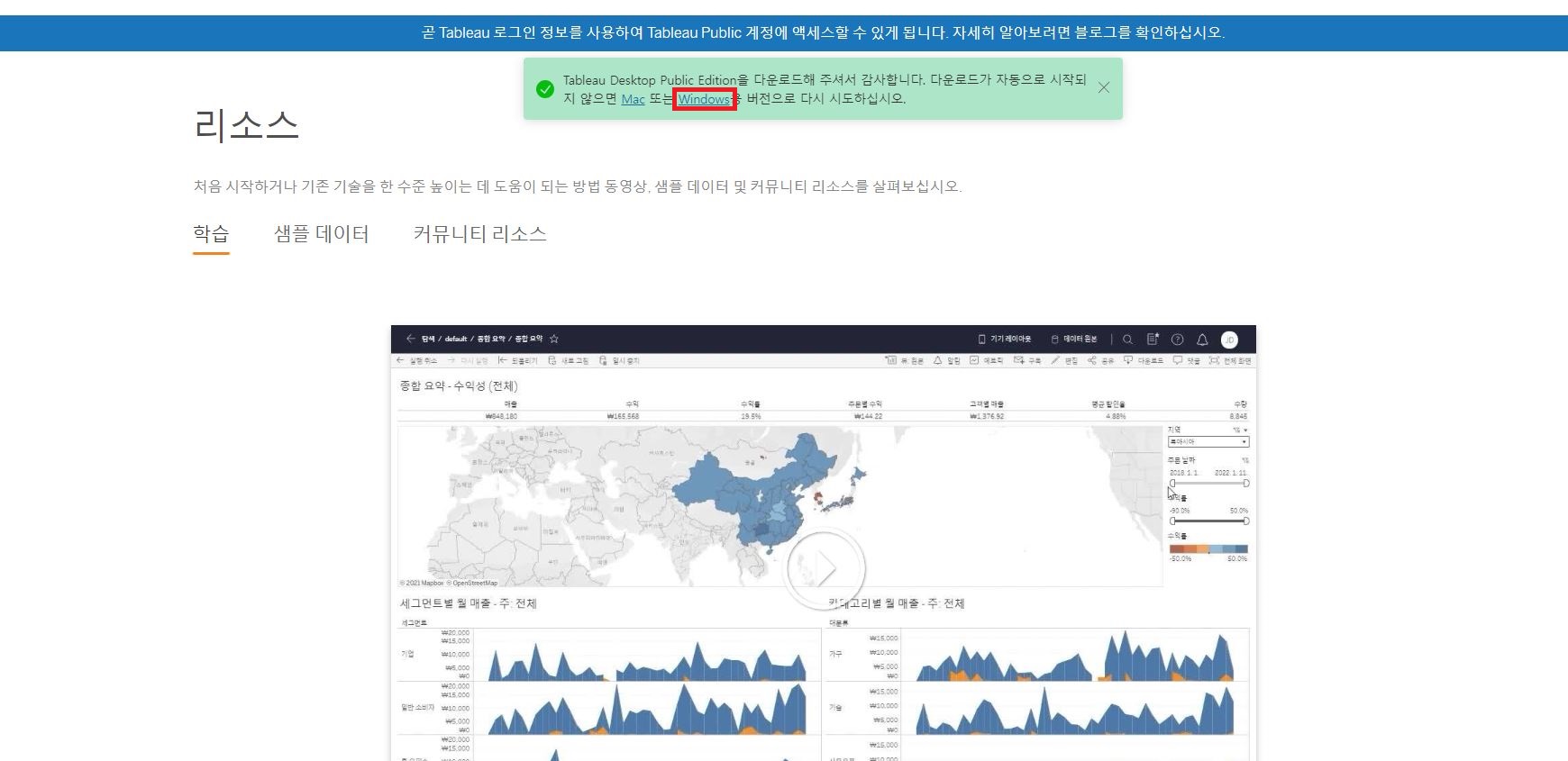The width and height of the screenshot is (1568, 761).
Task: Click the 수익률 color legend bar
Action: point(1208,548)
